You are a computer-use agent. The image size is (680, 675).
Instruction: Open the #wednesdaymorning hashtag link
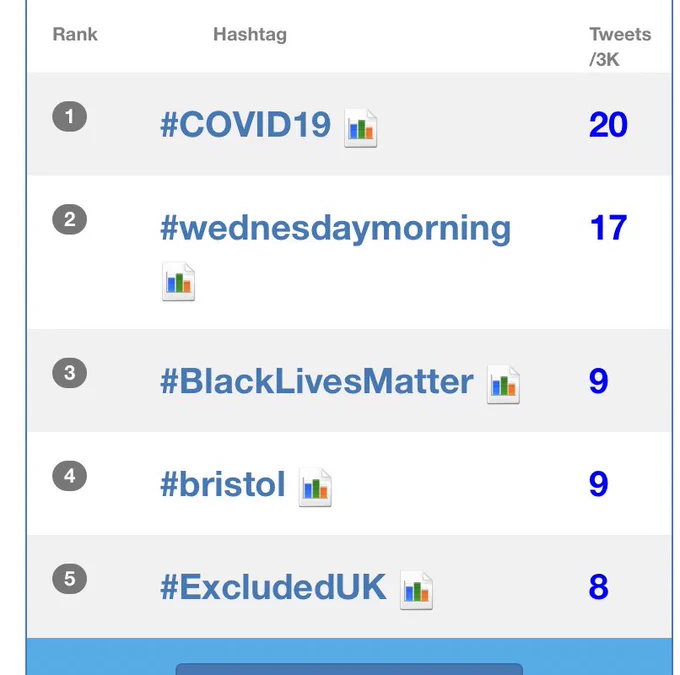tap(335, 229)
